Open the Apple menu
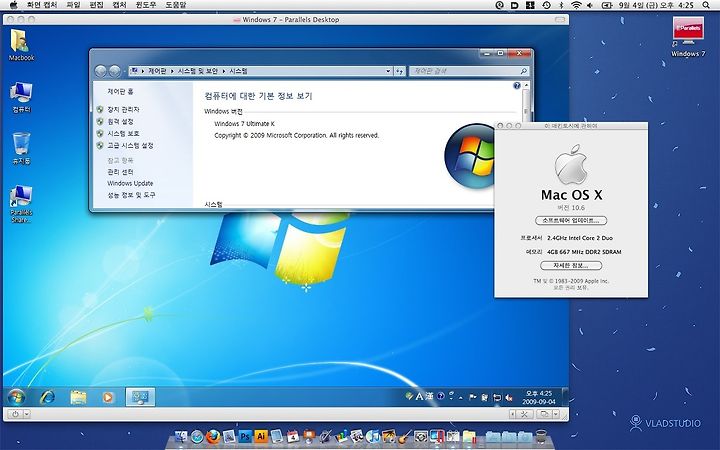Viewport: 720px width, 450px height. click(x=13, y=5)
